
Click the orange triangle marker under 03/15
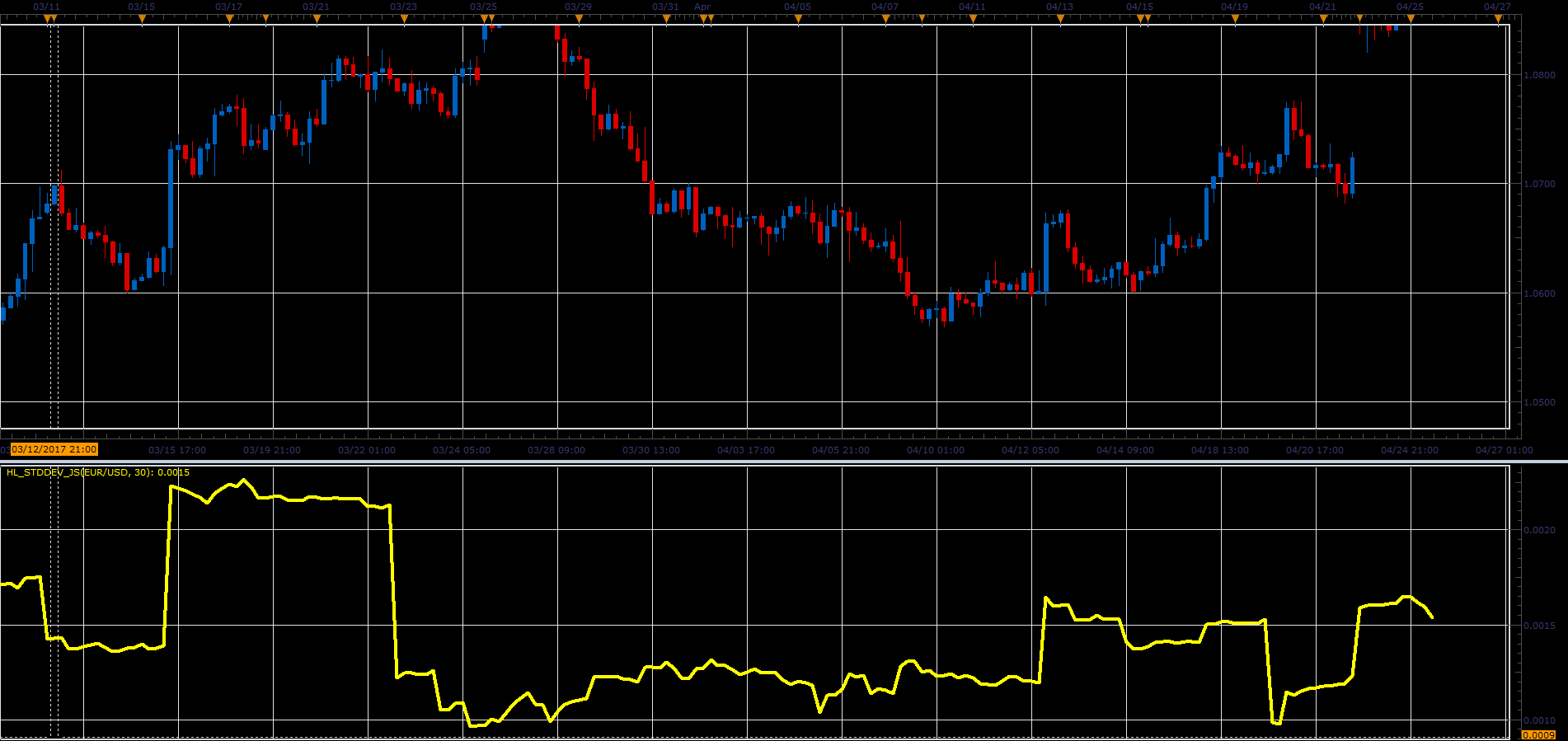142,18
